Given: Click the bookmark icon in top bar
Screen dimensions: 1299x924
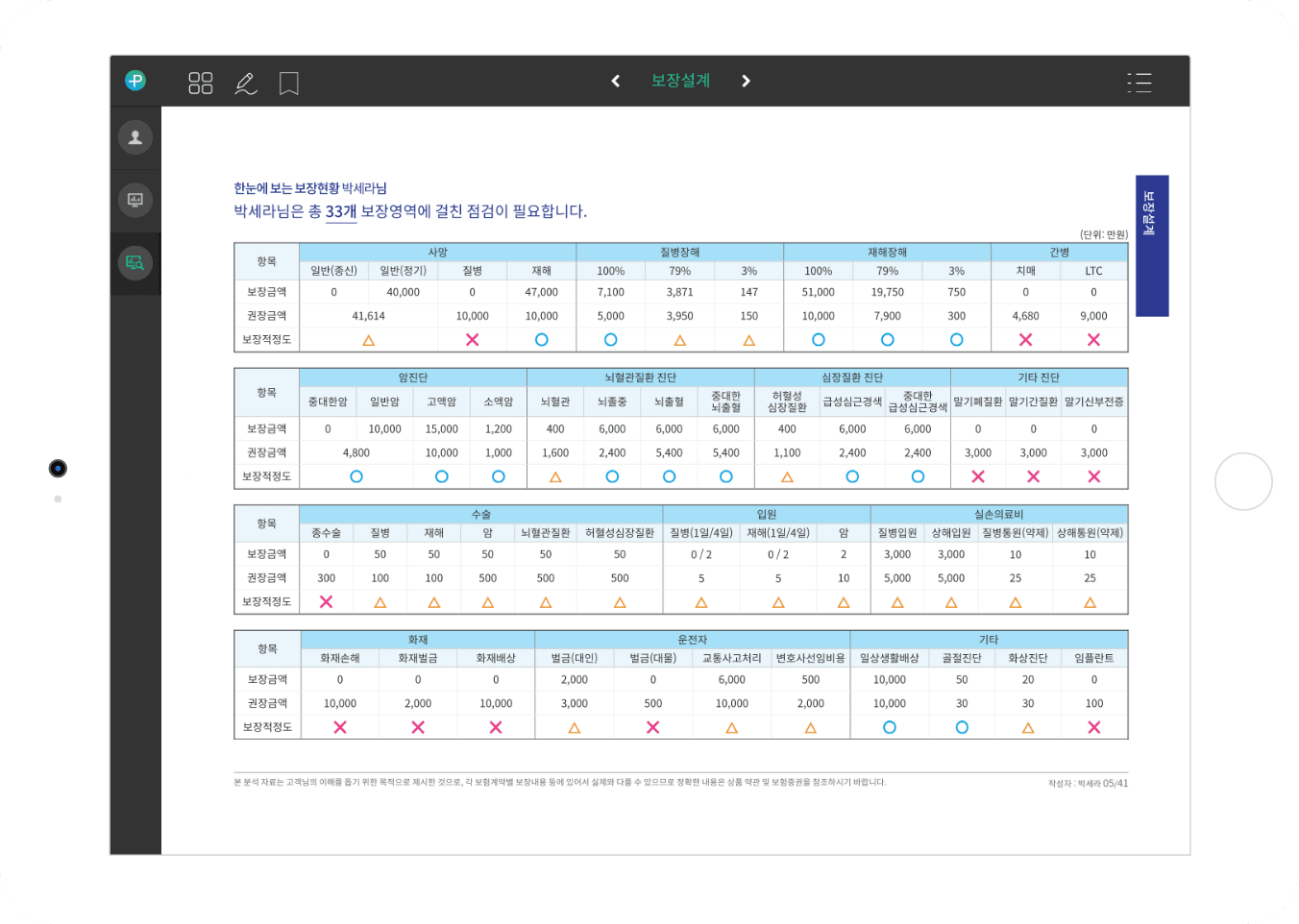Looking at the screenshot, I should (x=288, y=84).
